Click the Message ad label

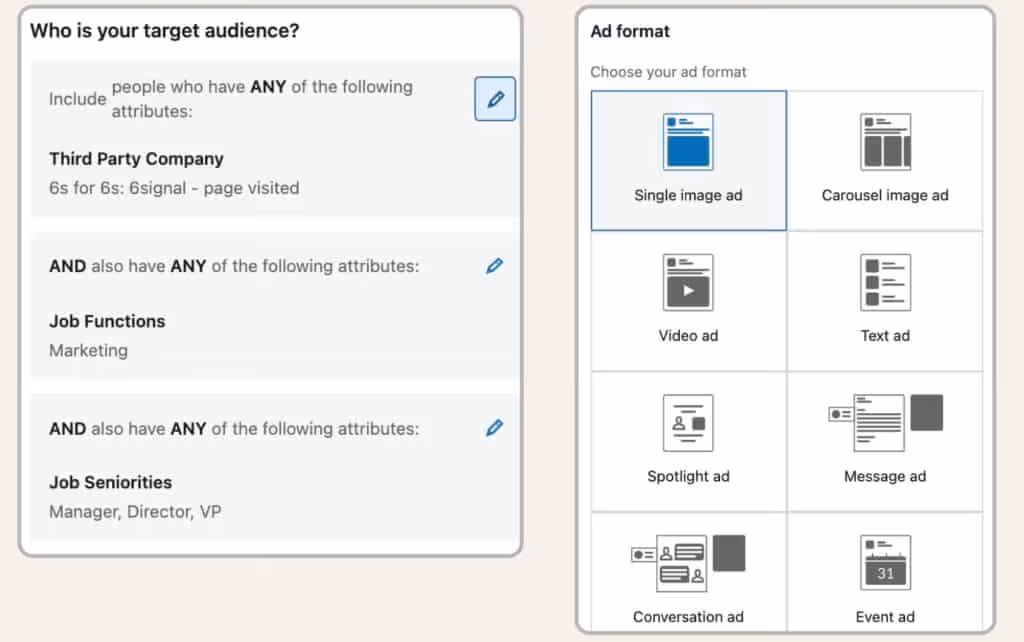885,476
